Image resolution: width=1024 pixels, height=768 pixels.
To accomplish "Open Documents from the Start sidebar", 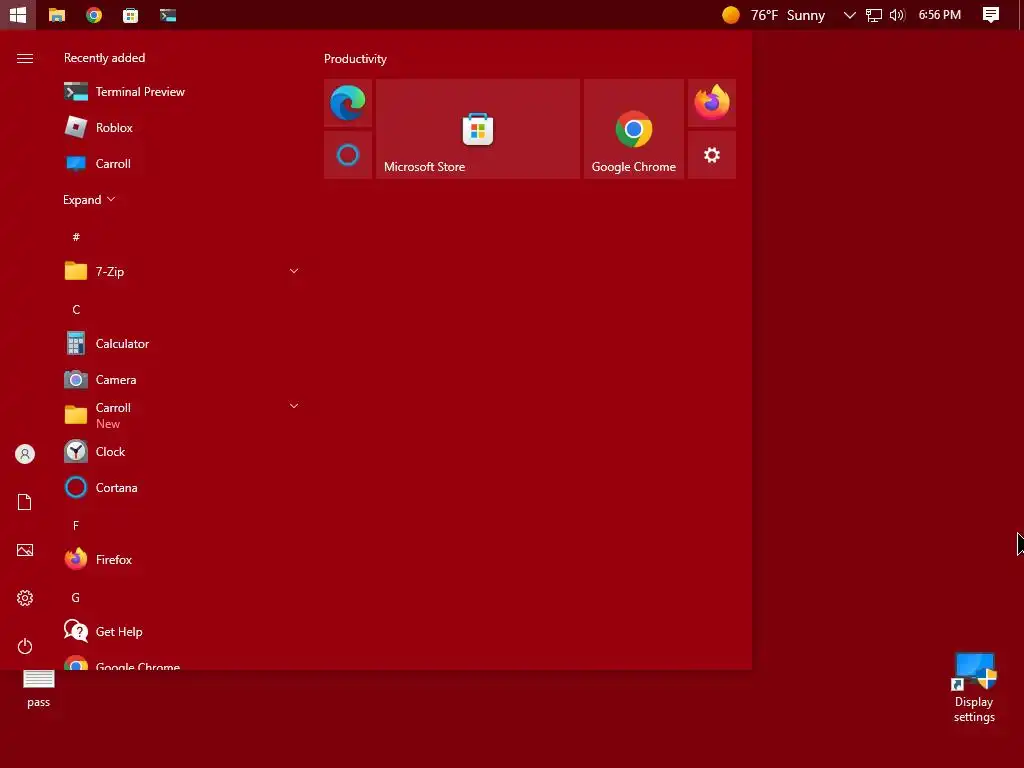I will click(25, 502).
